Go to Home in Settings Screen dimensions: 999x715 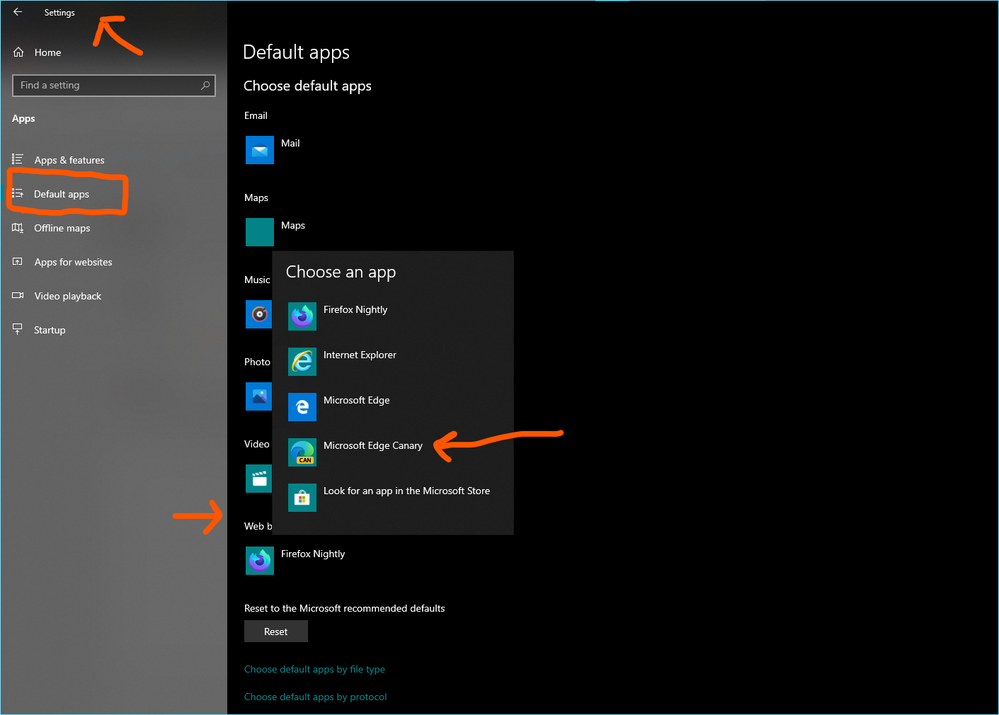[x=48, y=52]
